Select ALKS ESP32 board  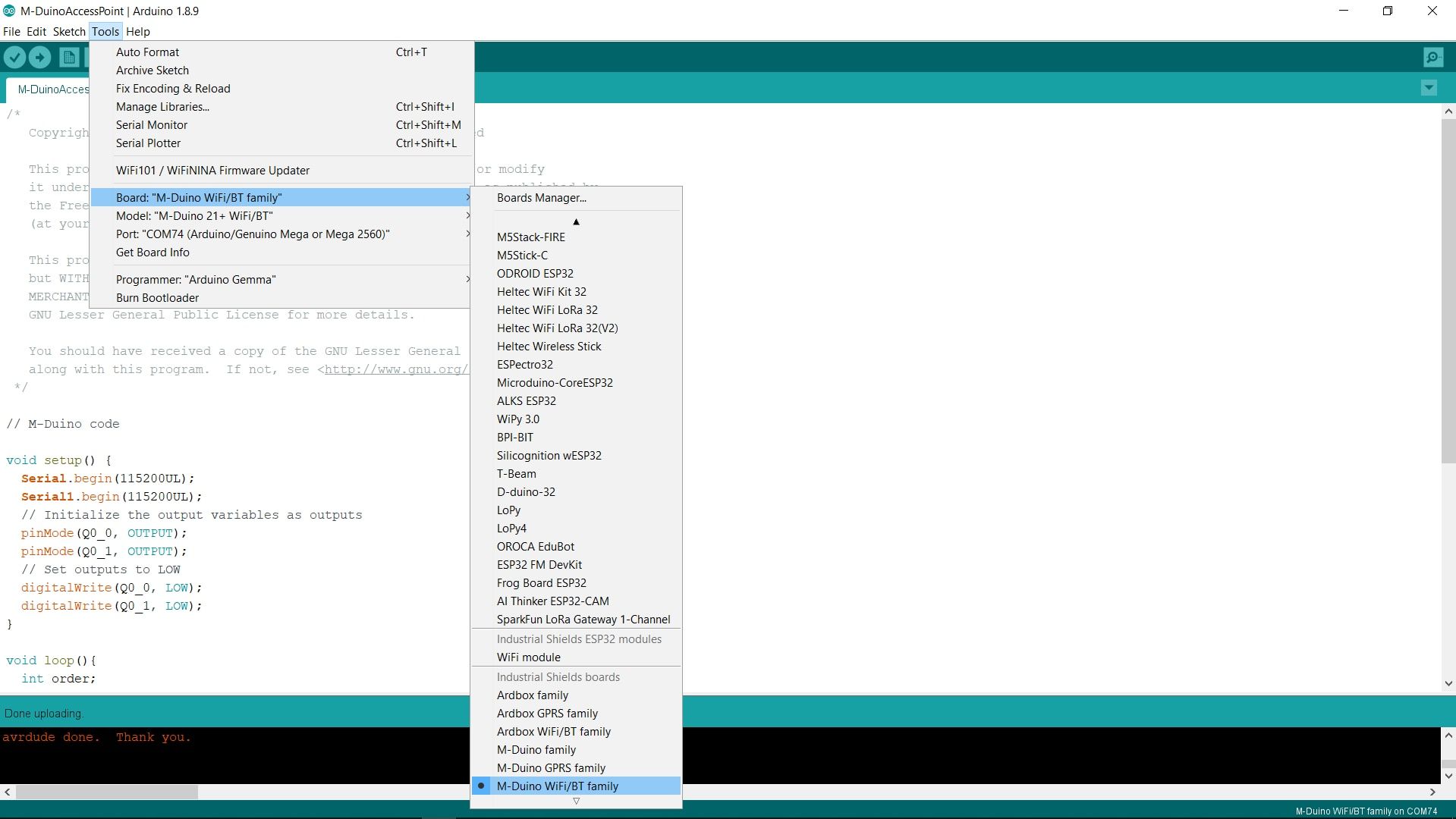[576, 401]
